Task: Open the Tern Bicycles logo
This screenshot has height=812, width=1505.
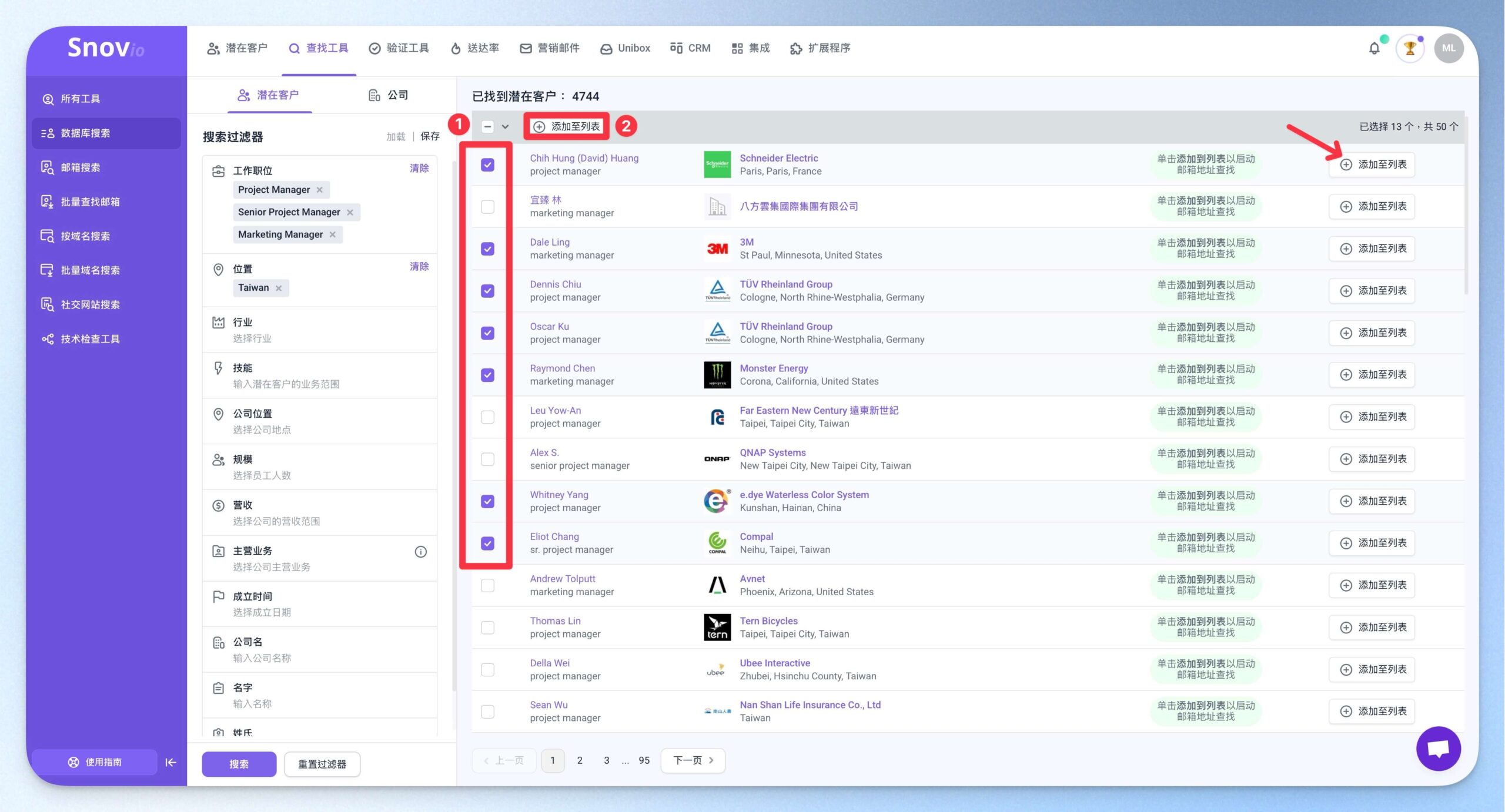Action: [x=717, y=627]
